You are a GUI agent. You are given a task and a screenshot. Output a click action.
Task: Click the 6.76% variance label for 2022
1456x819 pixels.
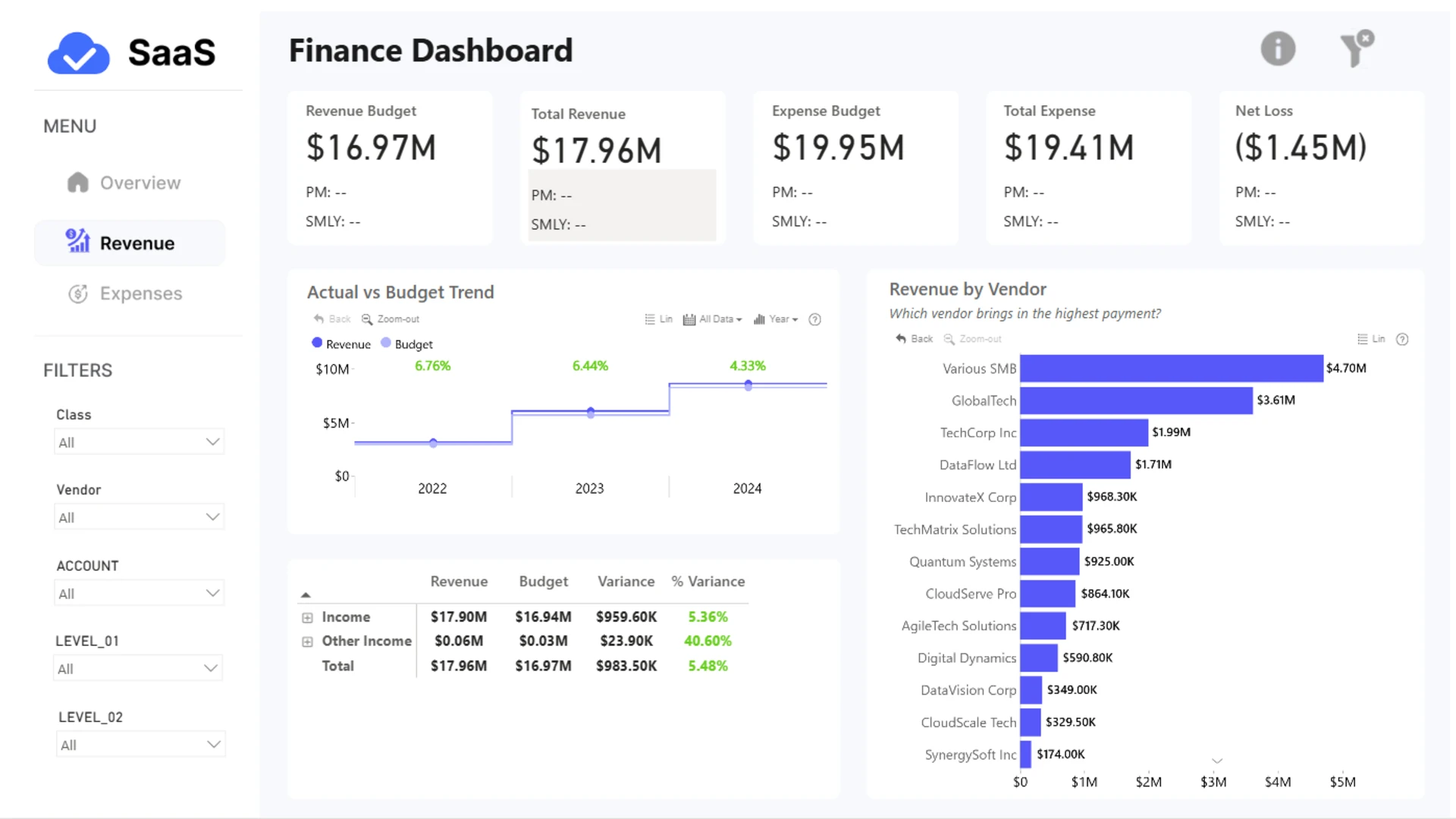432,366
